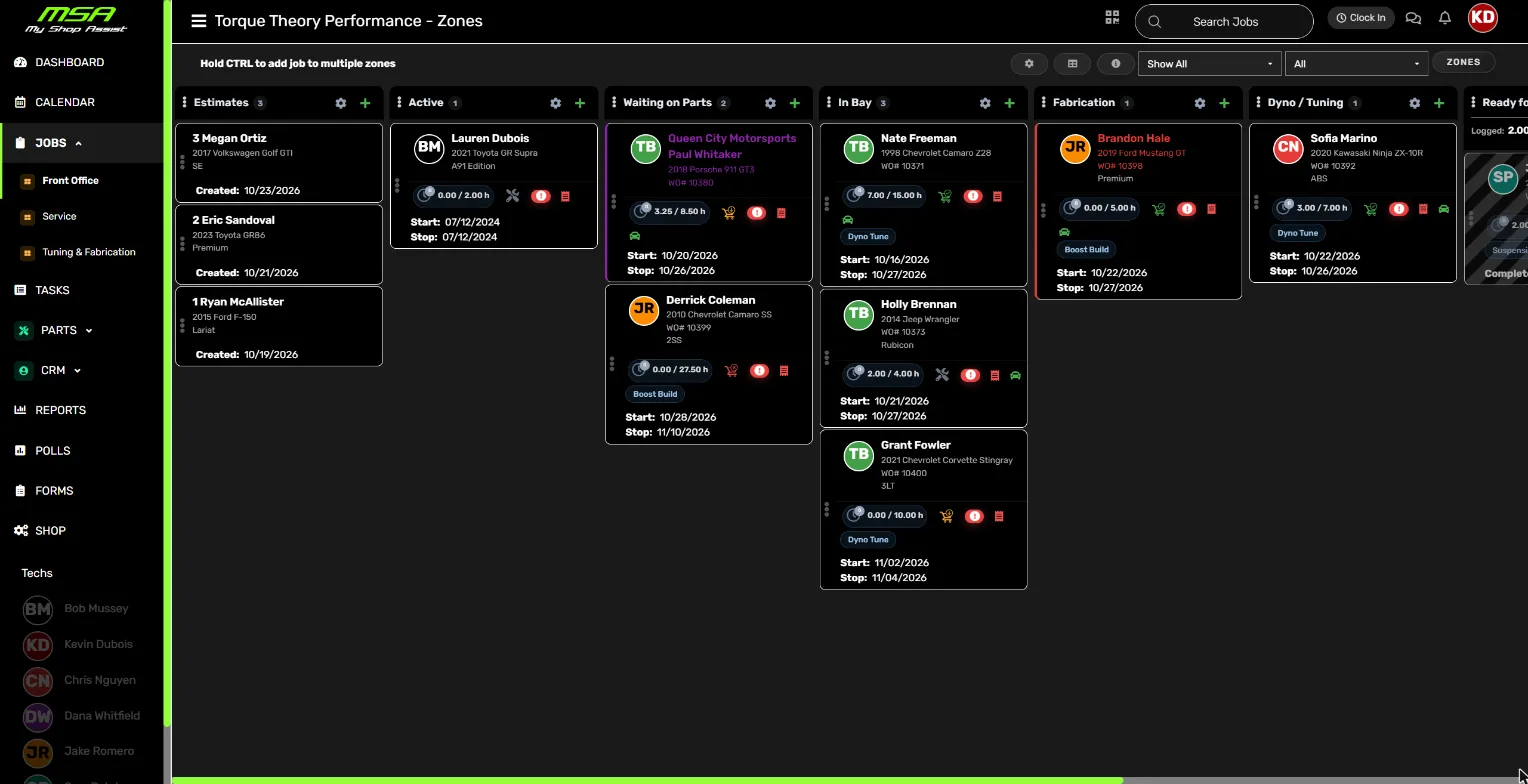Add a job to the Fabrication zone

click(1224, 103)
